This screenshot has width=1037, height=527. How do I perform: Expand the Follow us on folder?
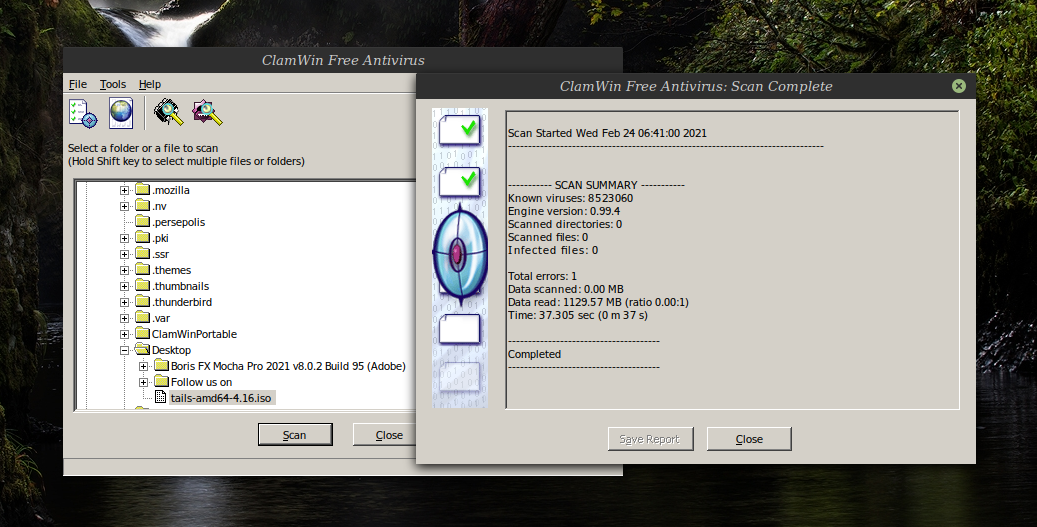[x=144, y=382]
